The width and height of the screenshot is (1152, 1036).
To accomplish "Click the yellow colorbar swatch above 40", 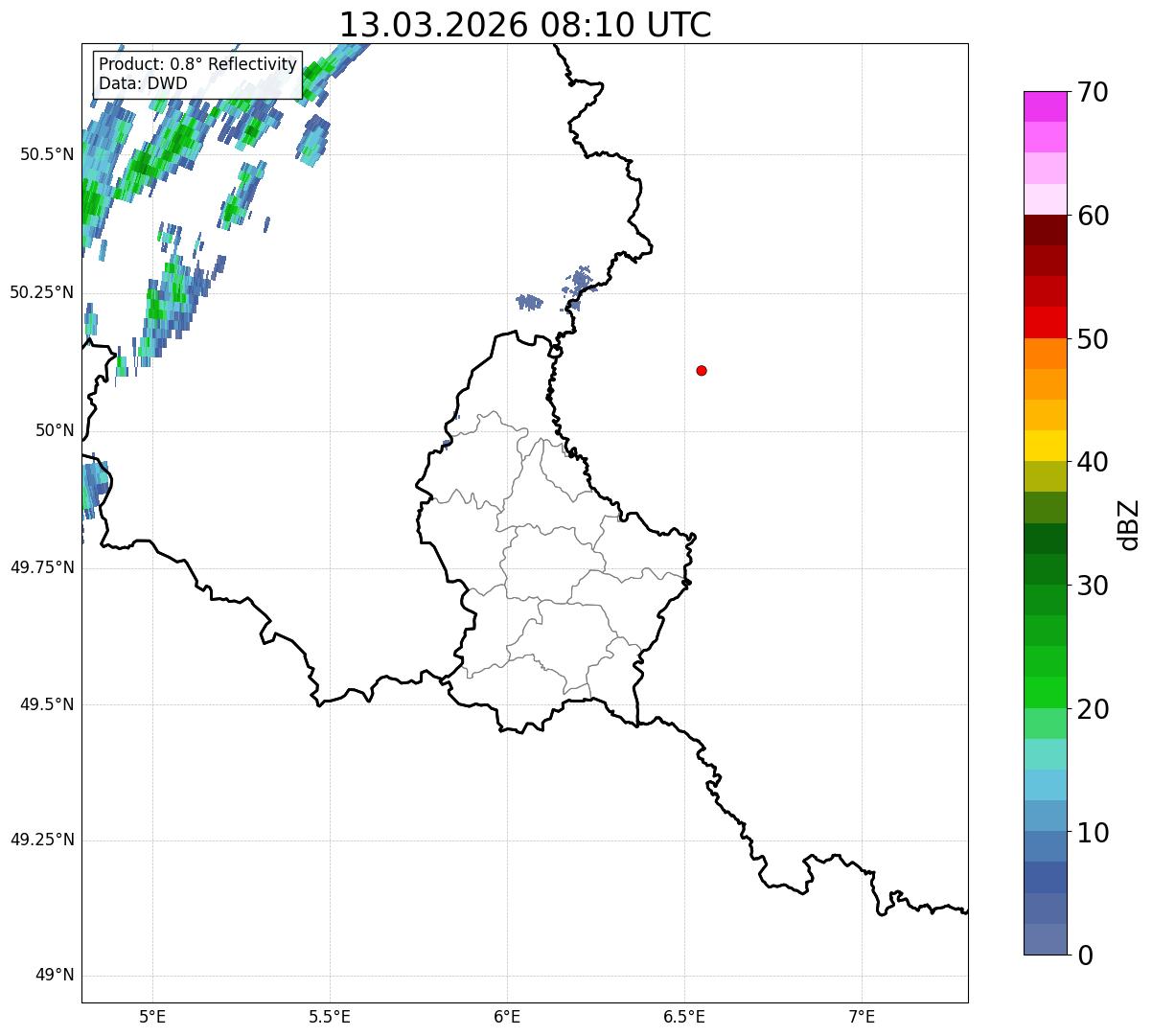I will click(1046, 446).
